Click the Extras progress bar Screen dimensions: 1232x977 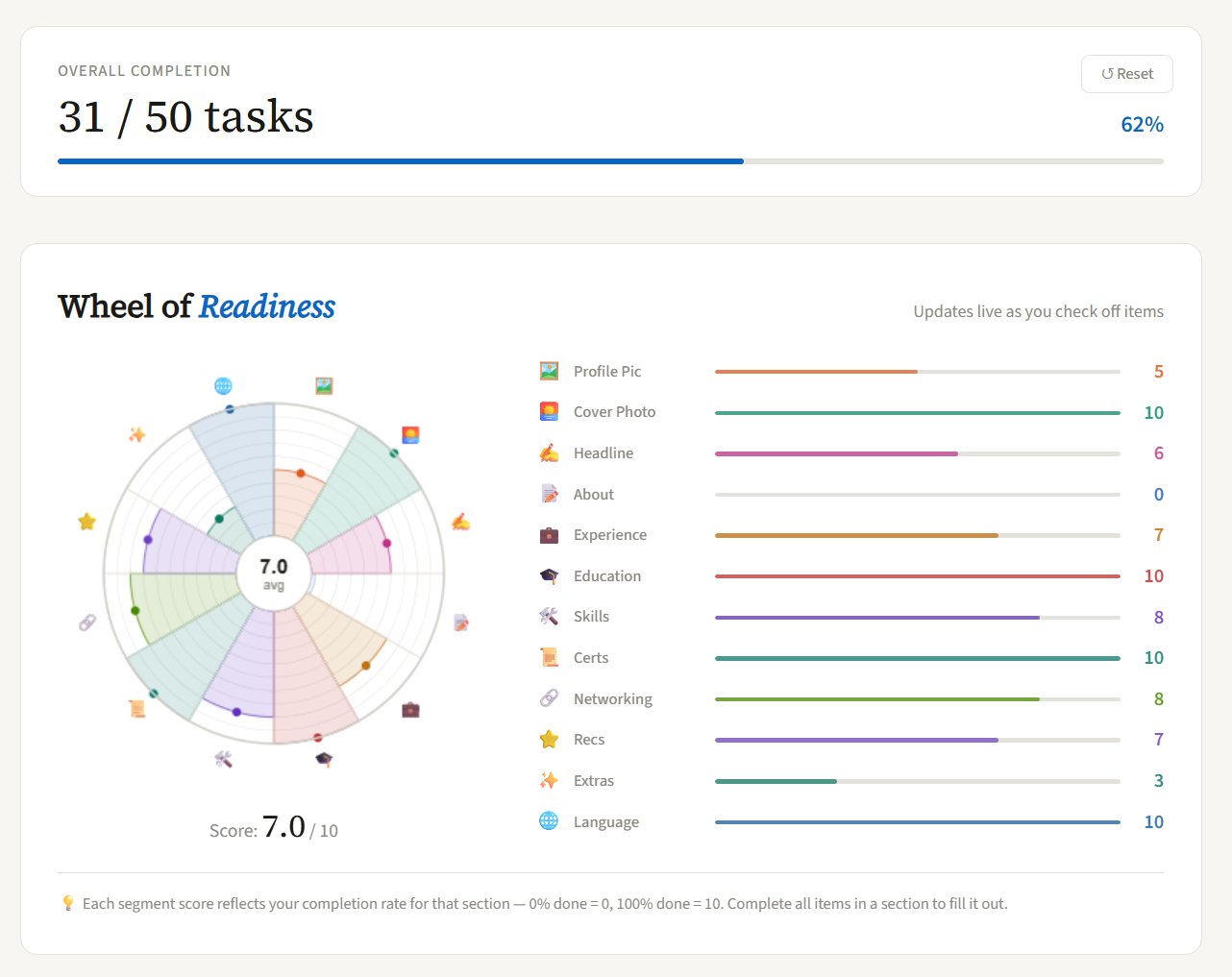tap(918, 781)
